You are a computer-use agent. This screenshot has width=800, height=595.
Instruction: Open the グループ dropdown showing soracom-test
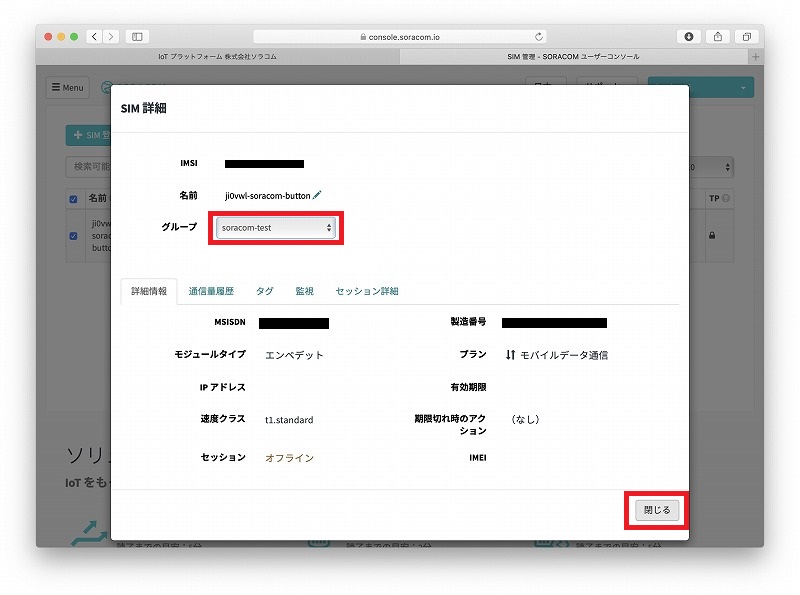click(276, 228)
